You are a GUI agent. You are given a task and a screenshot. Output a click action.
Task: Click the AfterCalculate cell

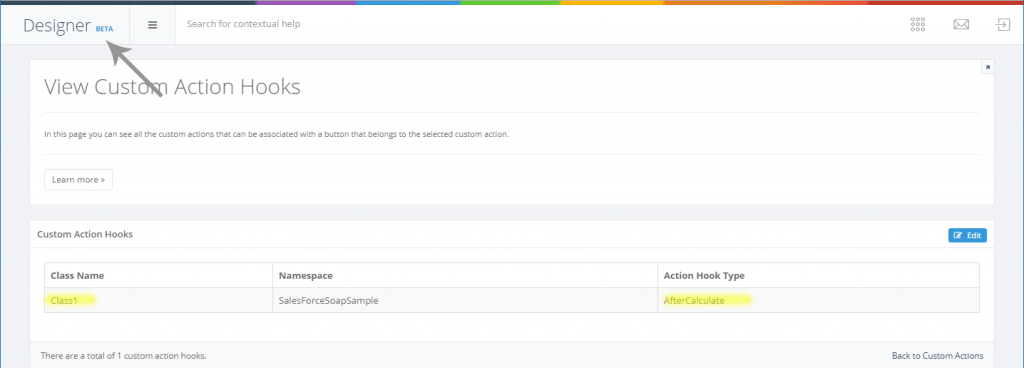818,300
